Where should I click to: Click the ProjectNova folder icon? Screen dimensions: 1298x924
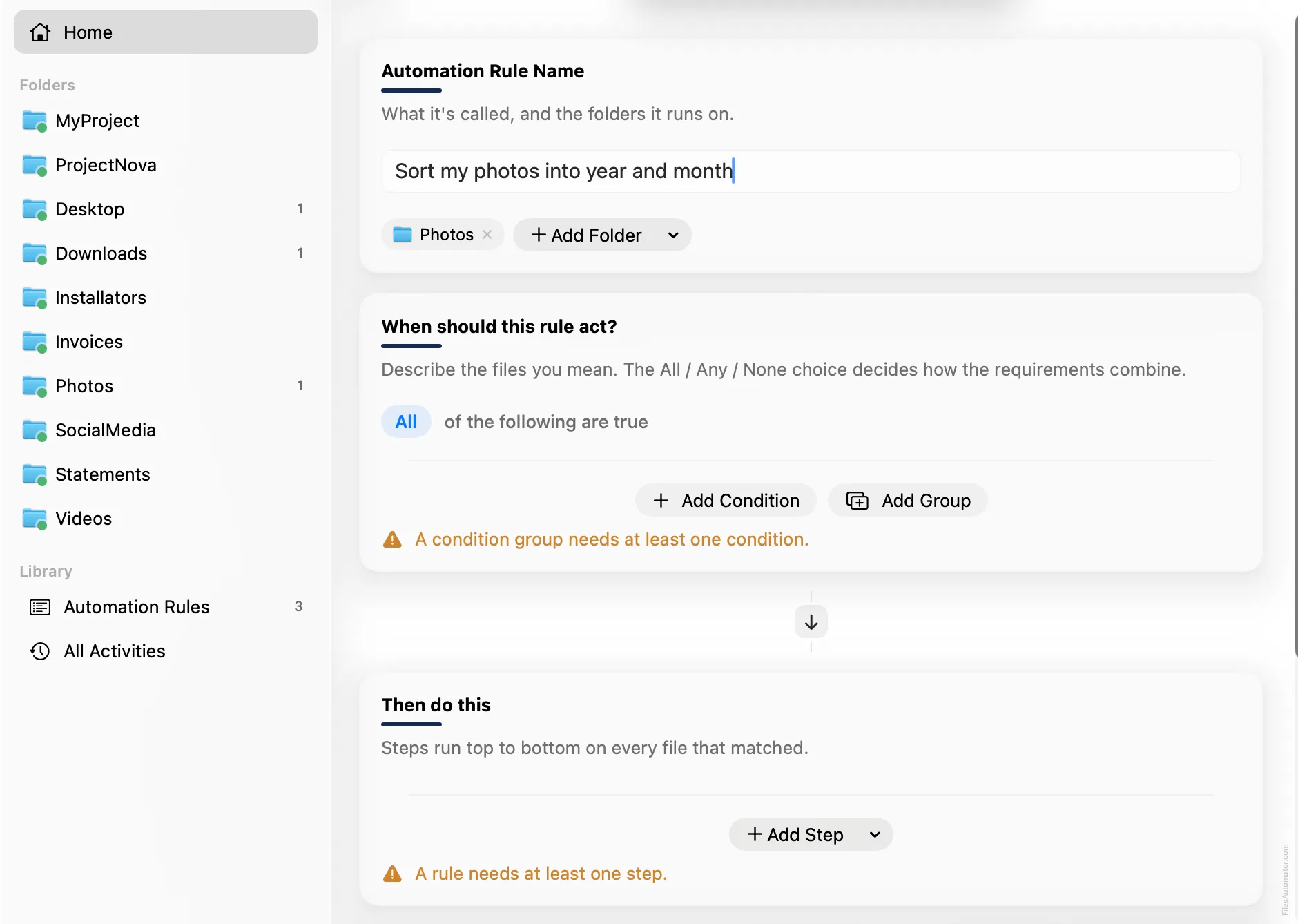(x=35, y=165)
